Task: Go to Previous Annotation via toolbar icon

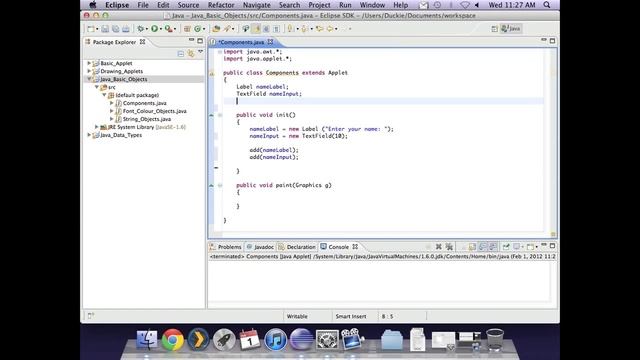Action: click(x=304, y=29)
